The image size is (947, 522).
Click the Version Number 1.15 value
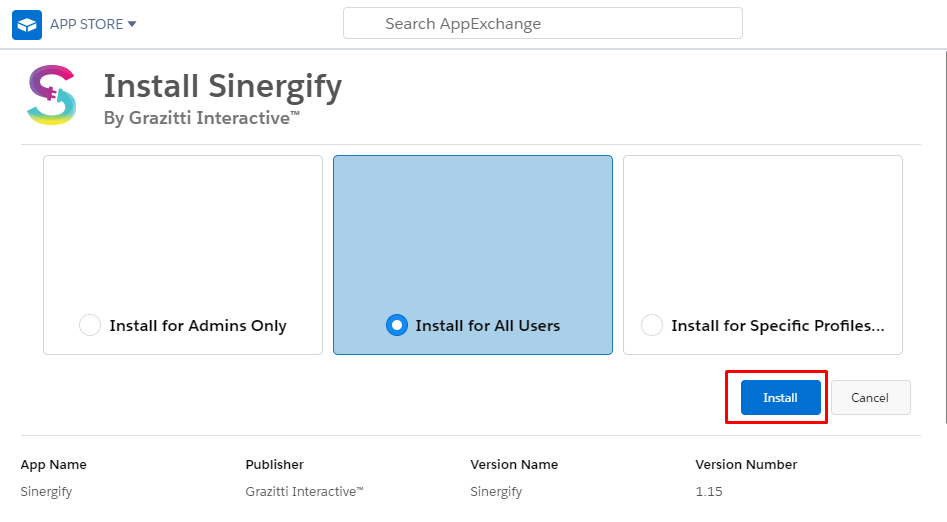tap(708, 491)
